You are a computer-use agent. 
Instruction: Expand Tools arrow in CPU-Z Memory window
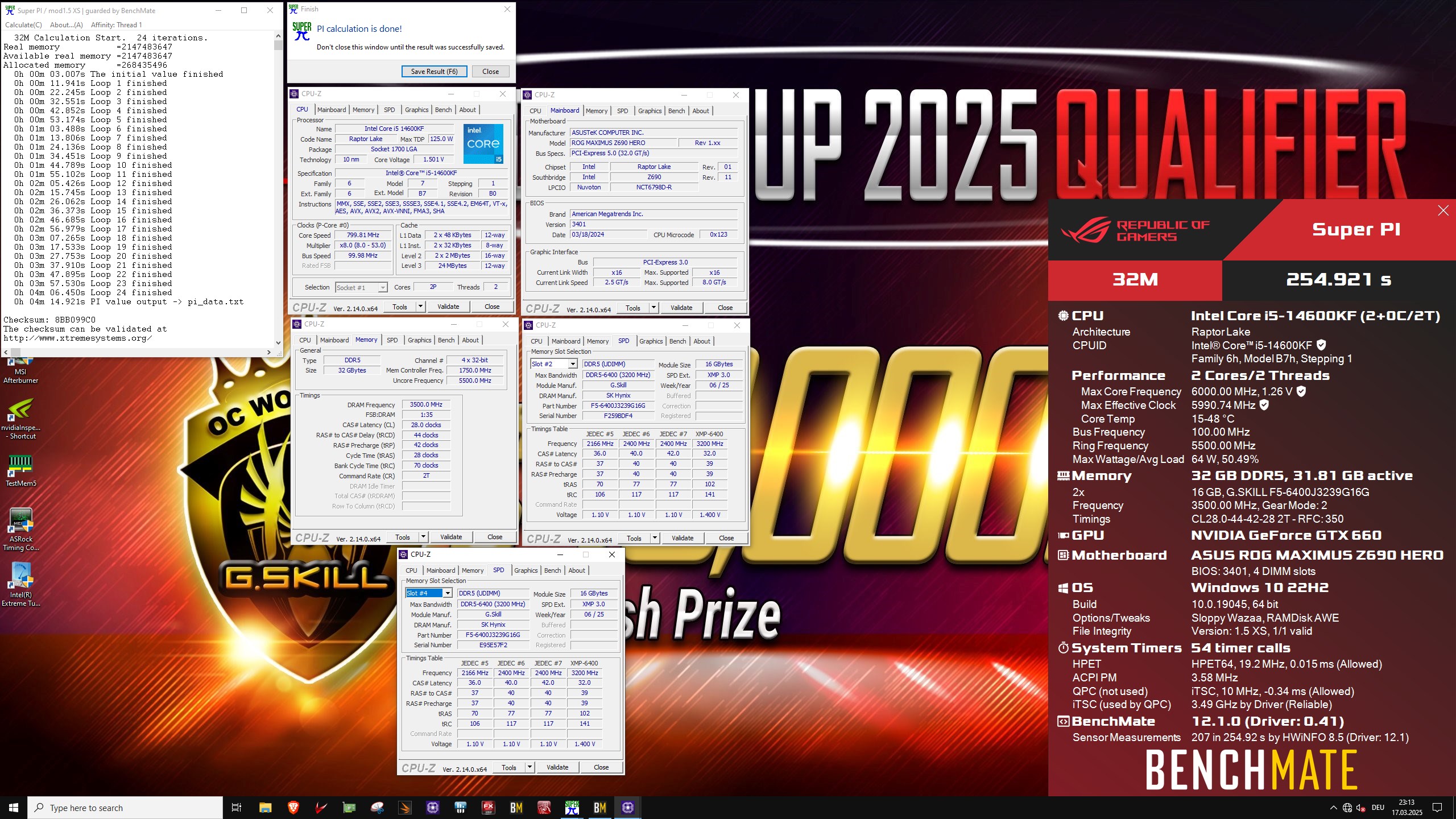(x=423, y=537)
